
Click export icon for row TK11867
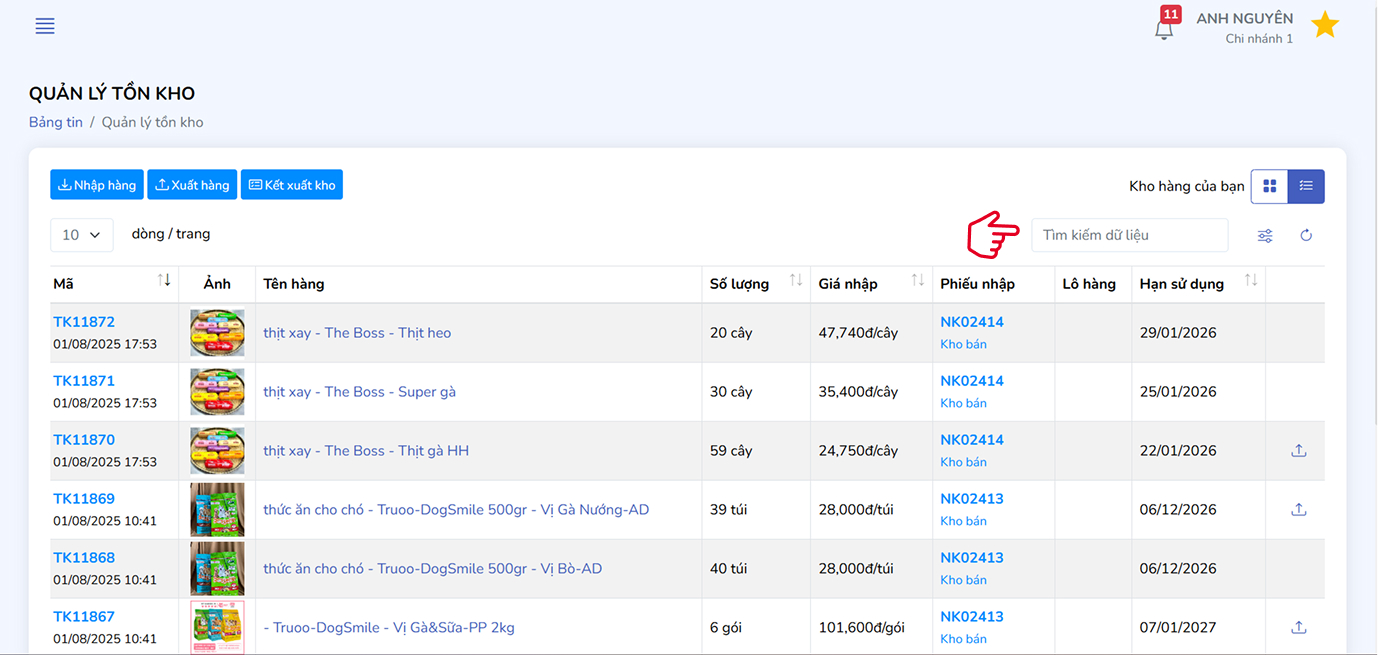coord(1299,628)
